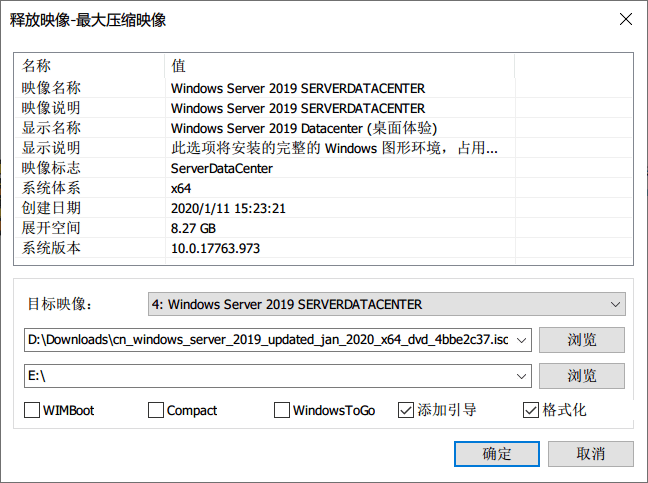The height and width of the screenshot is (483, 648).
Task: Expand the ISO source path dropdown arrow
Action: point(521,340)
